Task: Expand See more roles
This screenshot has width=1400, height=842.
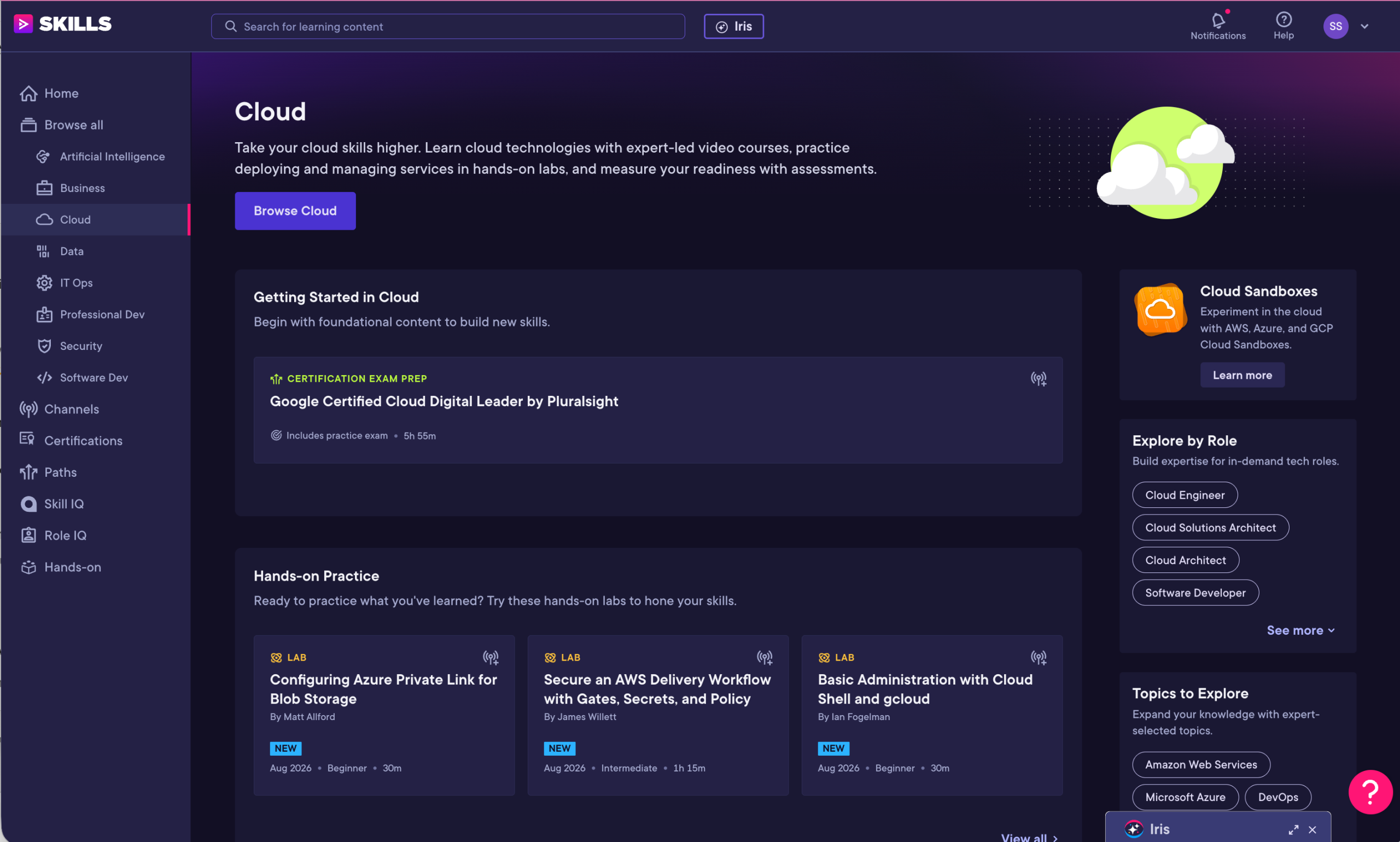Action: [x=1300, y=630]
